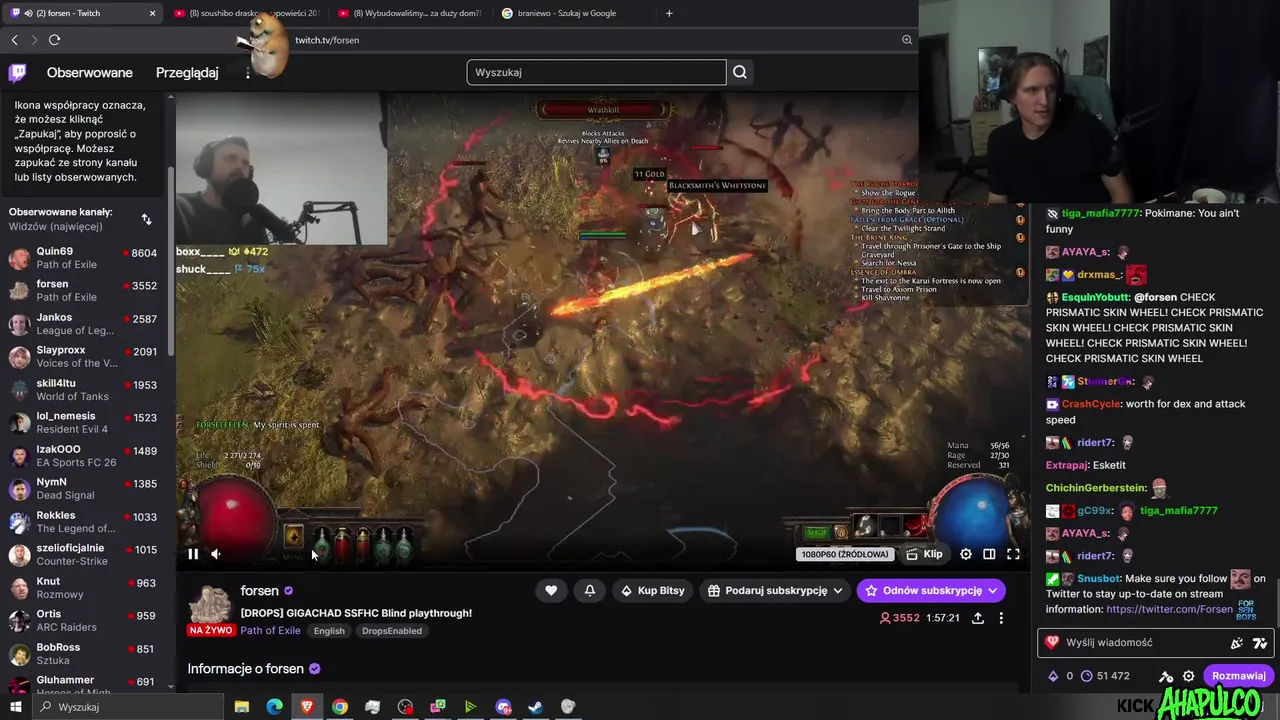The height and width of the screenshot is (720, 1280).
Task: Send message with the Rozmawiaj button
Action: (1238, 676)
